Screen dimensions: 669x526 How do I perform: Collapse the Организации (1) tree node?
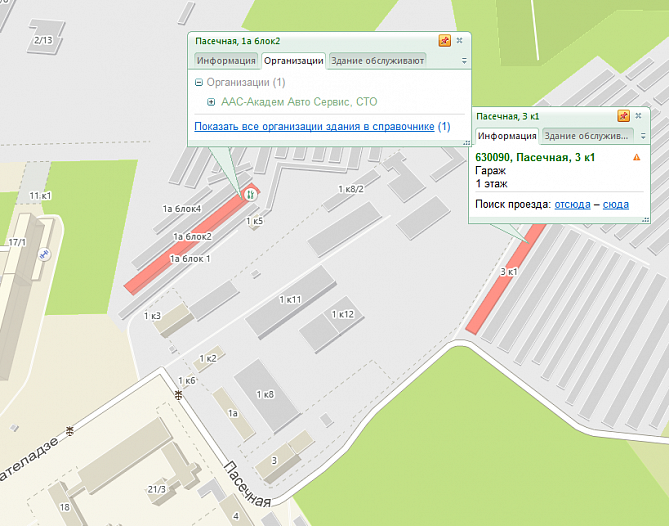tap(199, 82)
